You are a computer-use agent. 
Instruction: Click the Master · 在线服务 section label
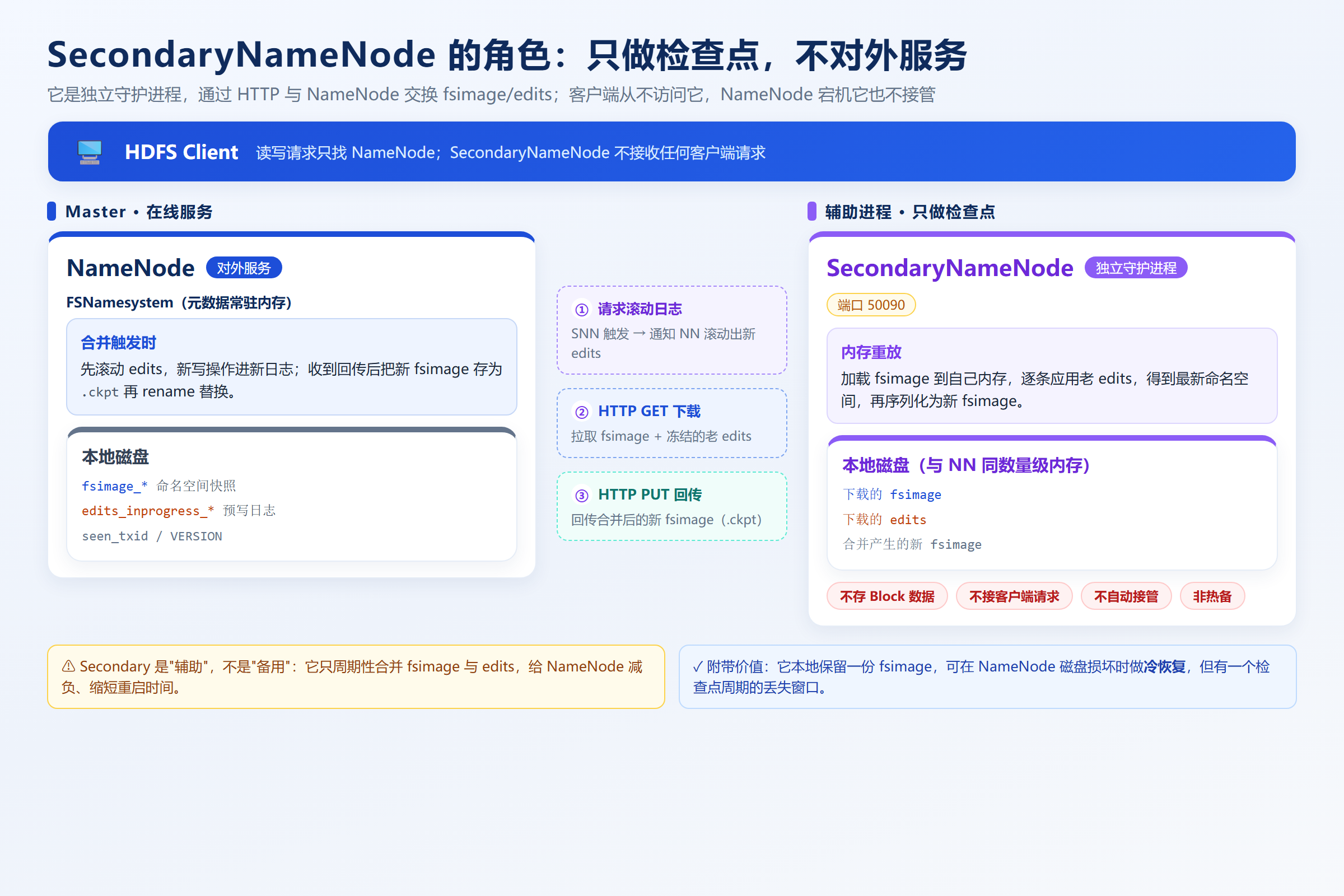pos(139,212)
